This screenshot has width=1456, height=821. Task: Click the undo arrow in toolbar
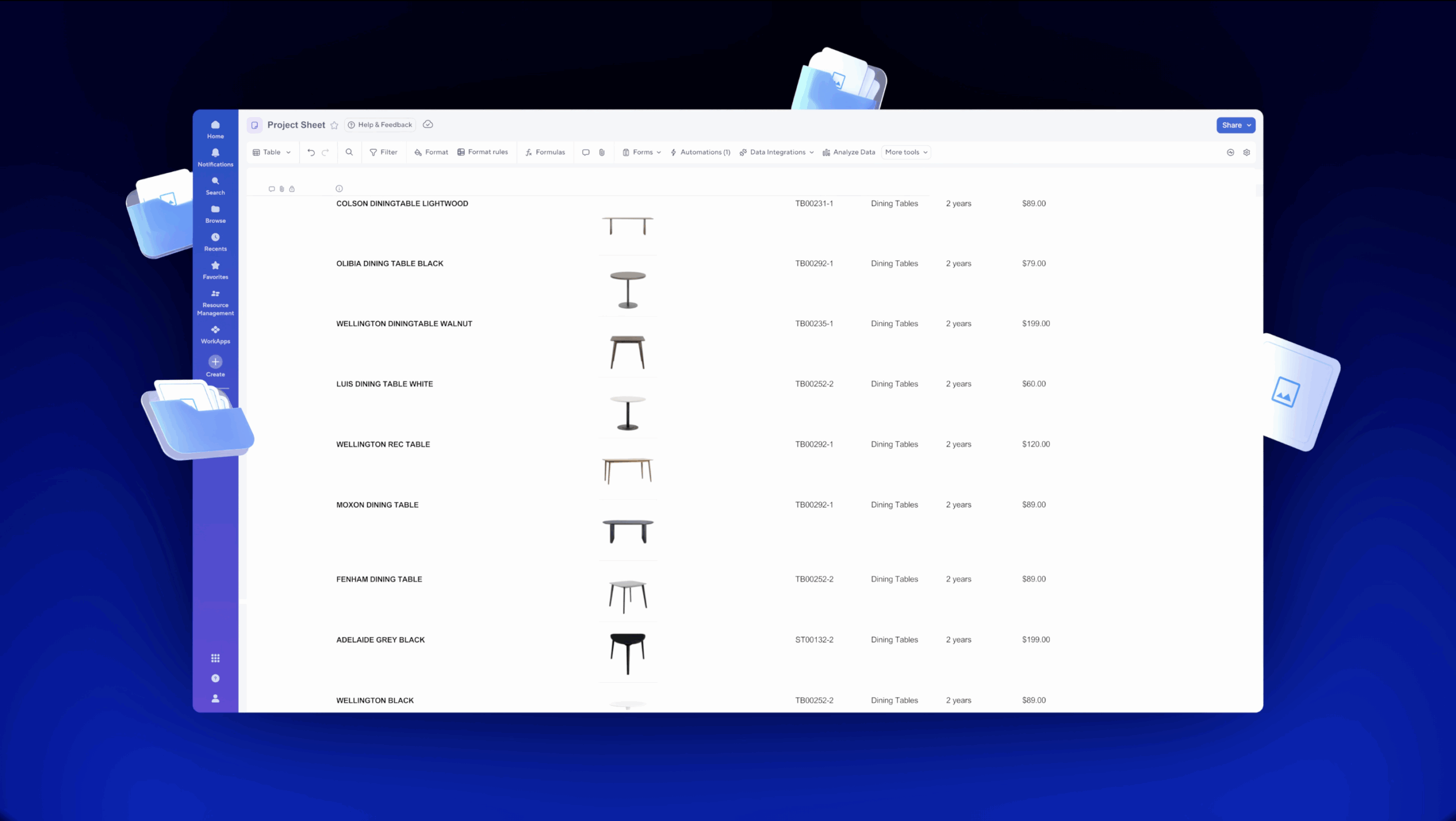[311, 152]
